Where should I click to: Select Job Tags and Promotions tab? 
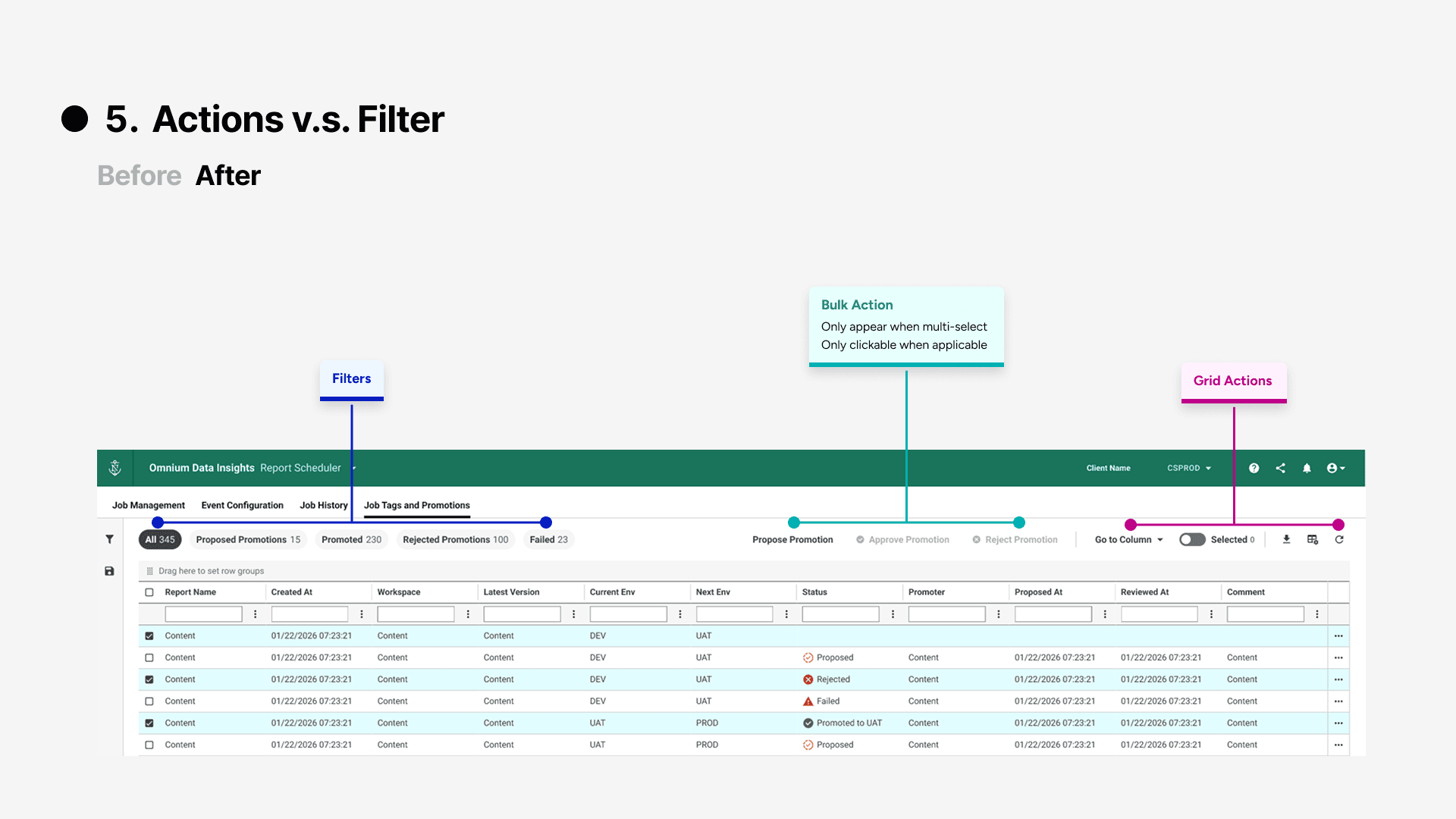click(x=417, y=505)
